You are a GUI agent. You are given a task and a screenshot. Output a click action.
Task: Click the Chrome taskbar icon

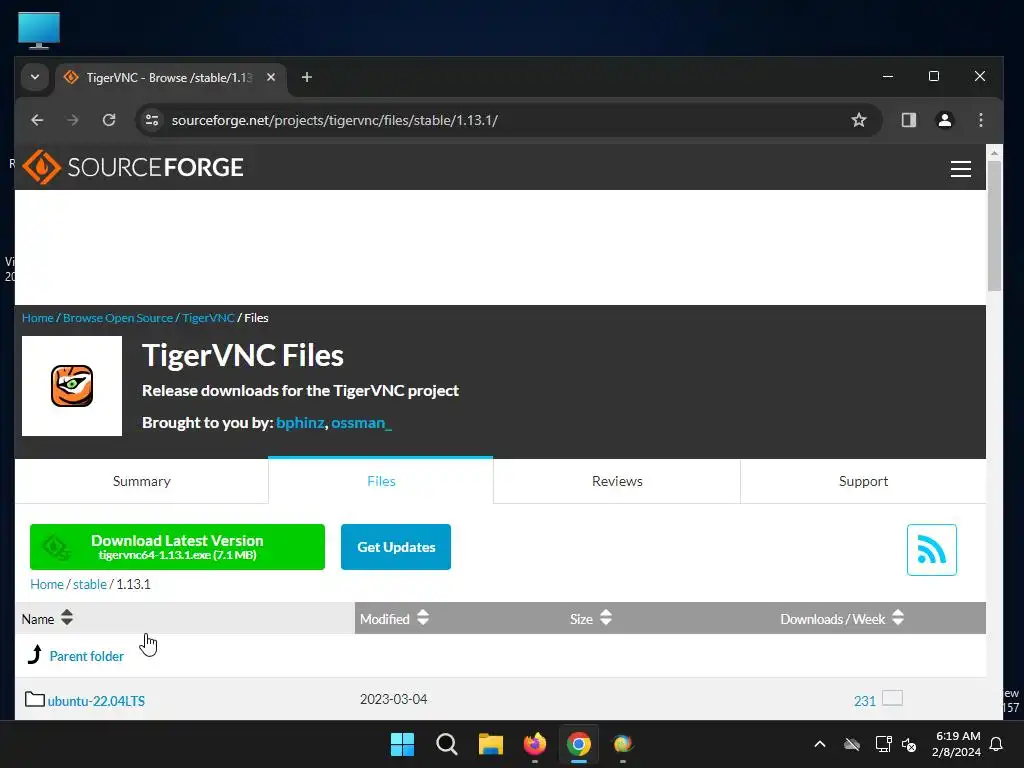(579, 744)
